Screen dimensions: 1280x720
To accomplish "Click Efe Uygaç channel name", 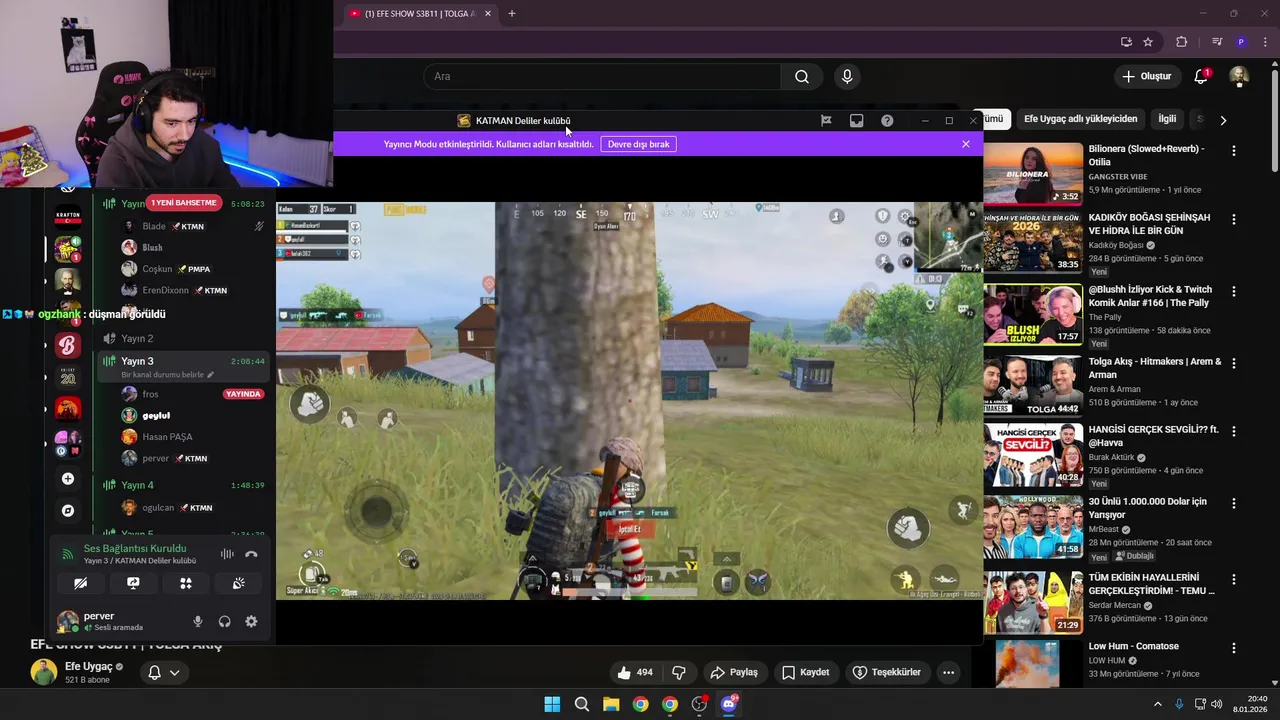I will [x=87, y=666].
